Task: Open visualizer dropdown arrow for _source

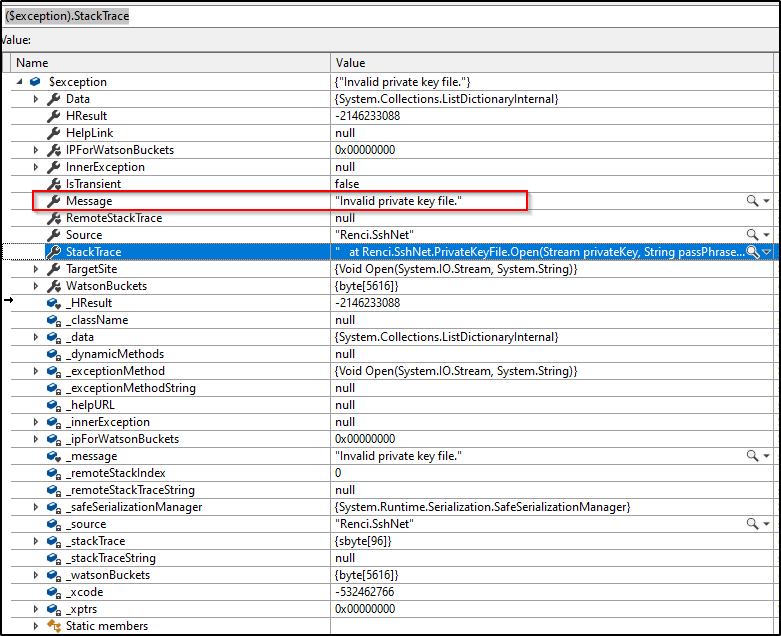Action: click(767, 524)
